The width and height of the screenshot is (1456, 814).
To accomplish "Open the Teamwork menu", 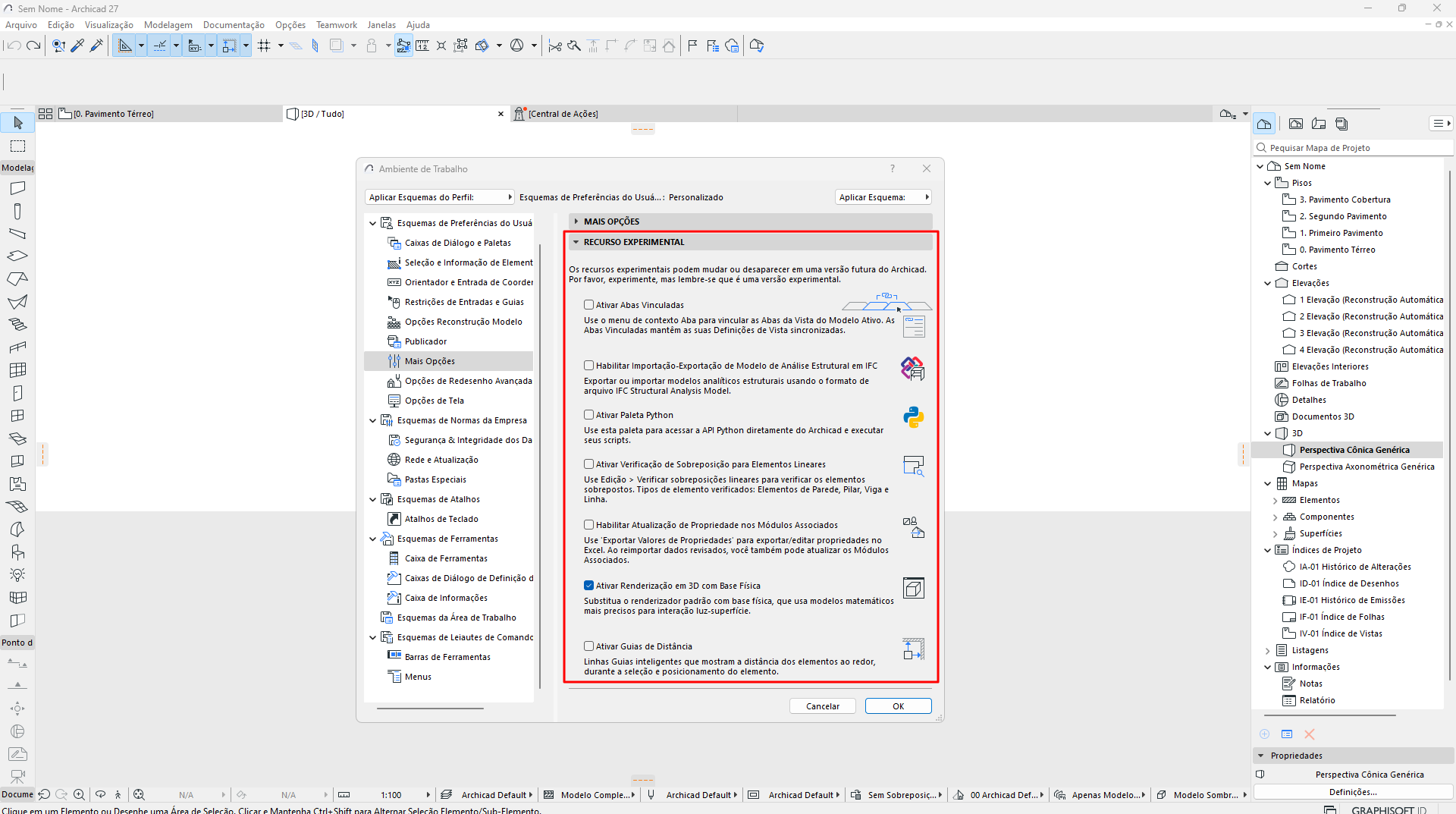I will click(337, 25).
